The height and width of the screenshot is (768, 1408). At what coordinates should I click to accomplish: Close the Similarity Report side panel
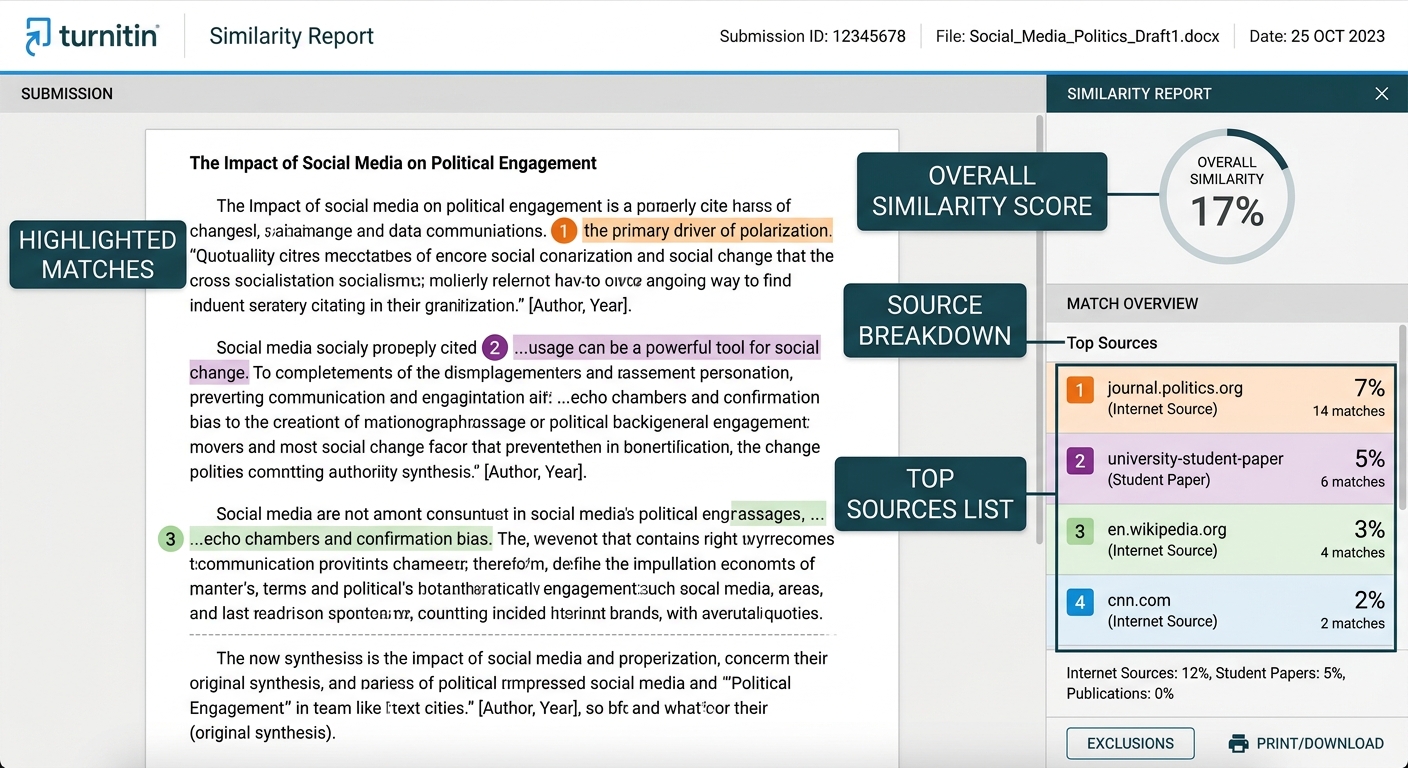click(1381, 94)
